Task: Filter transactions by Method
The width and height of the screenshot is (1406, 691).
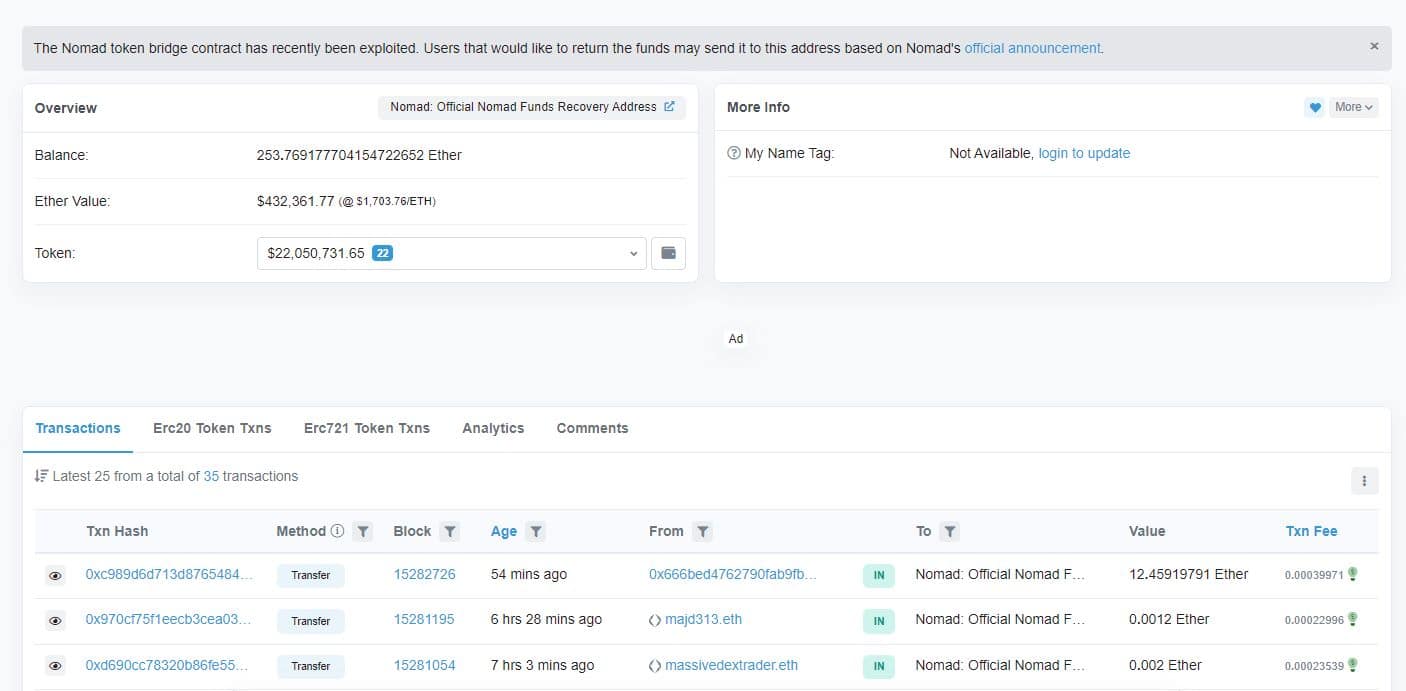Action: click(363, 531)
